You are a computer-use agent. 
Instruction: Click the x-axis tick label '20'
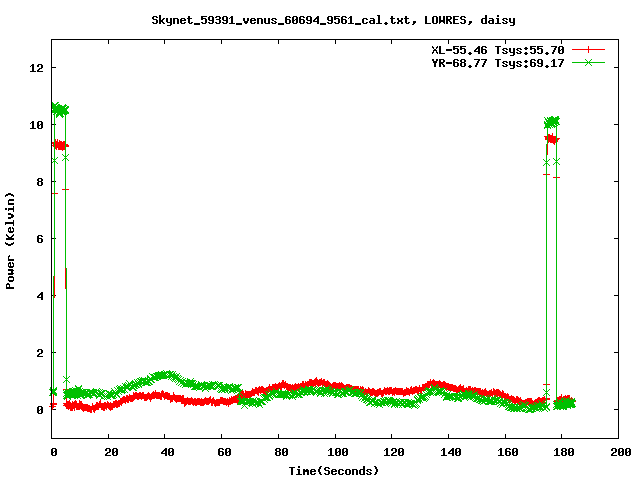pos(111,452)
